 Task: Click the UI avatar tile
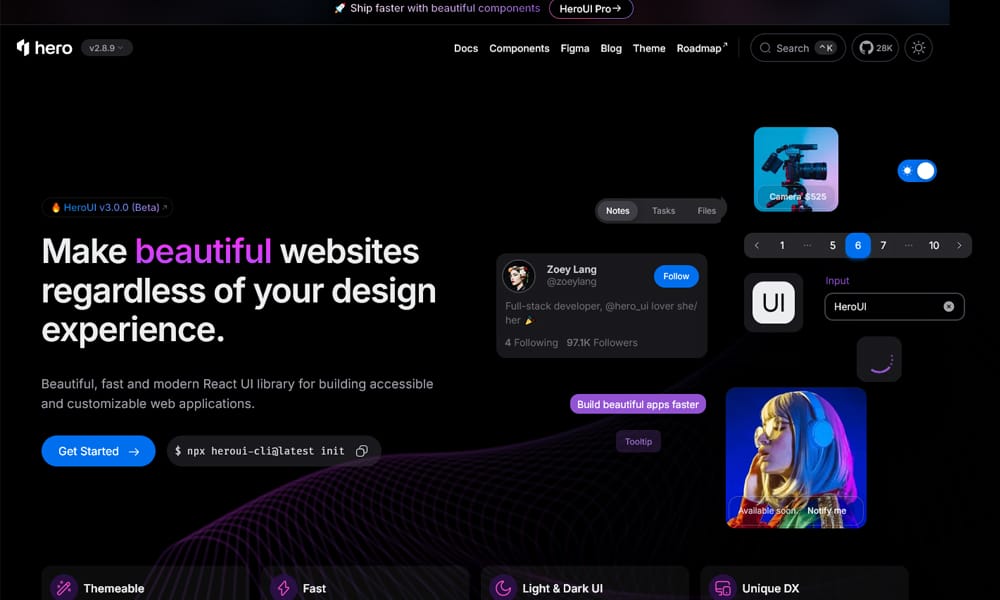773,302
